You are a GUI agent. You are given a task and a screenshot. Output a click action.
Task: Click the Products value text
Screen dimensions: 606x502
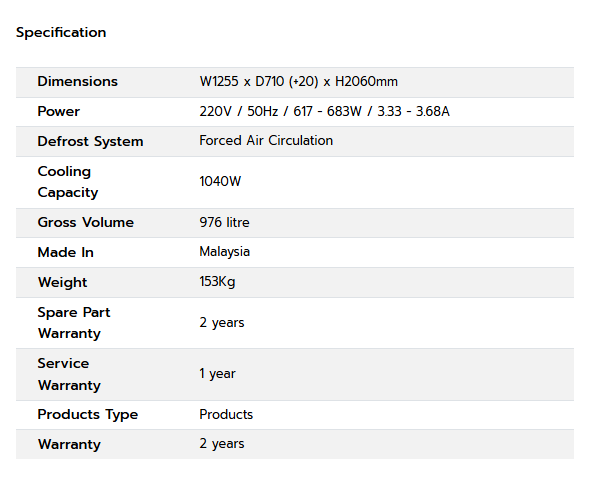click(x=226, y=415)
